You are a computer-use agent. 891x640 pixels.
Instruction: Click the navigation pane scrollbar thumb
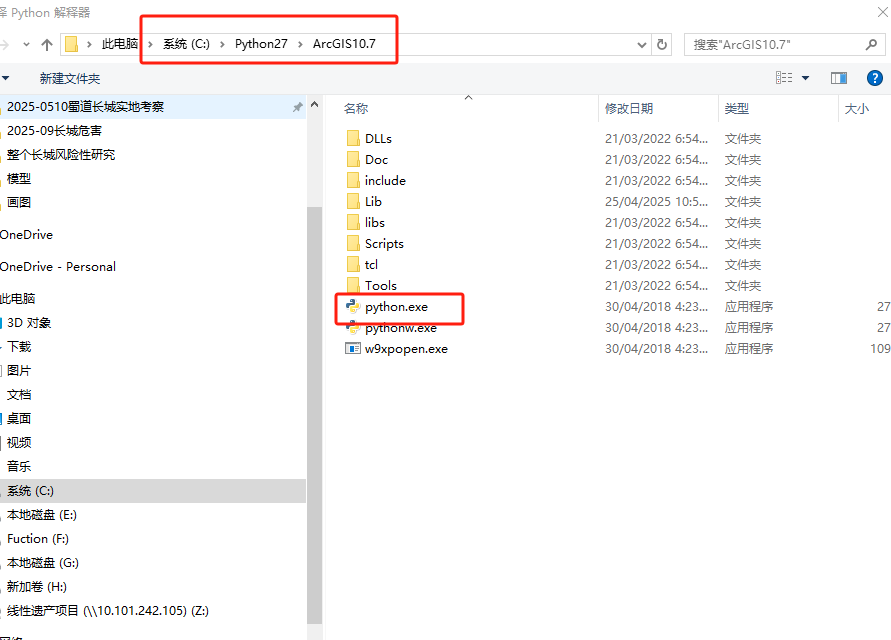(x=314, y=415)
